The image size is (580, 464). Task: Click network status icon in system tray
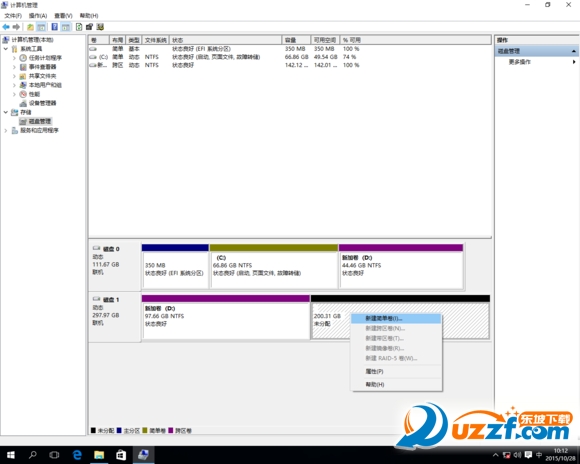(507, 455)
